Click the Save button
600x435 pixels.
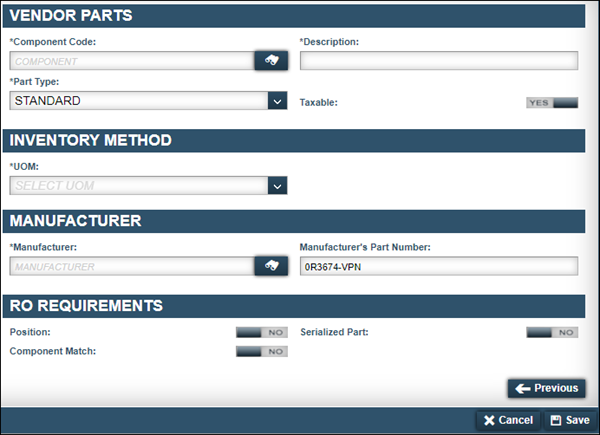tap(569, 421)
